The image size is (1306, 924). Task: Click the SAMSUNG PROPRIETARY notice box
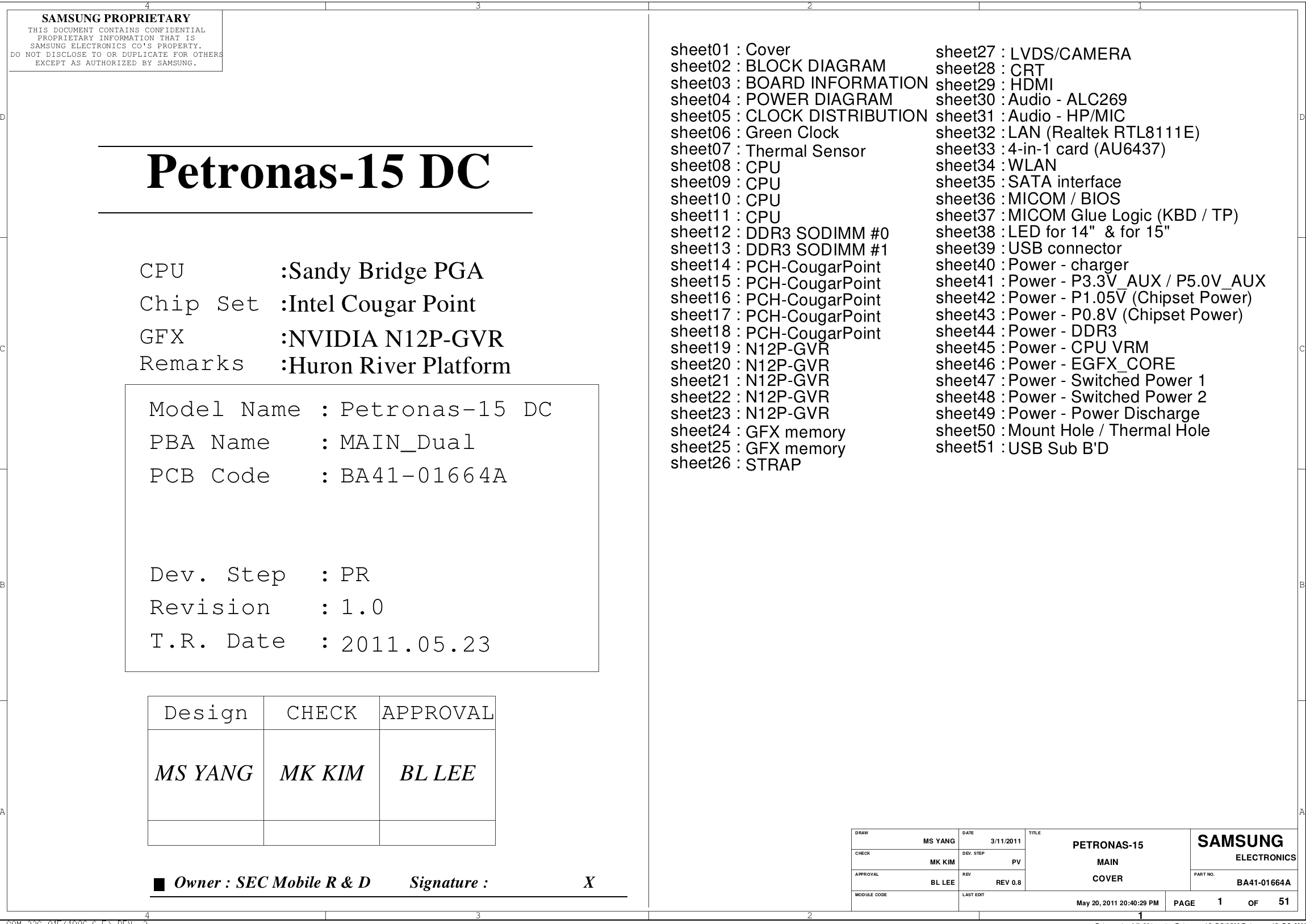[115, 40]
